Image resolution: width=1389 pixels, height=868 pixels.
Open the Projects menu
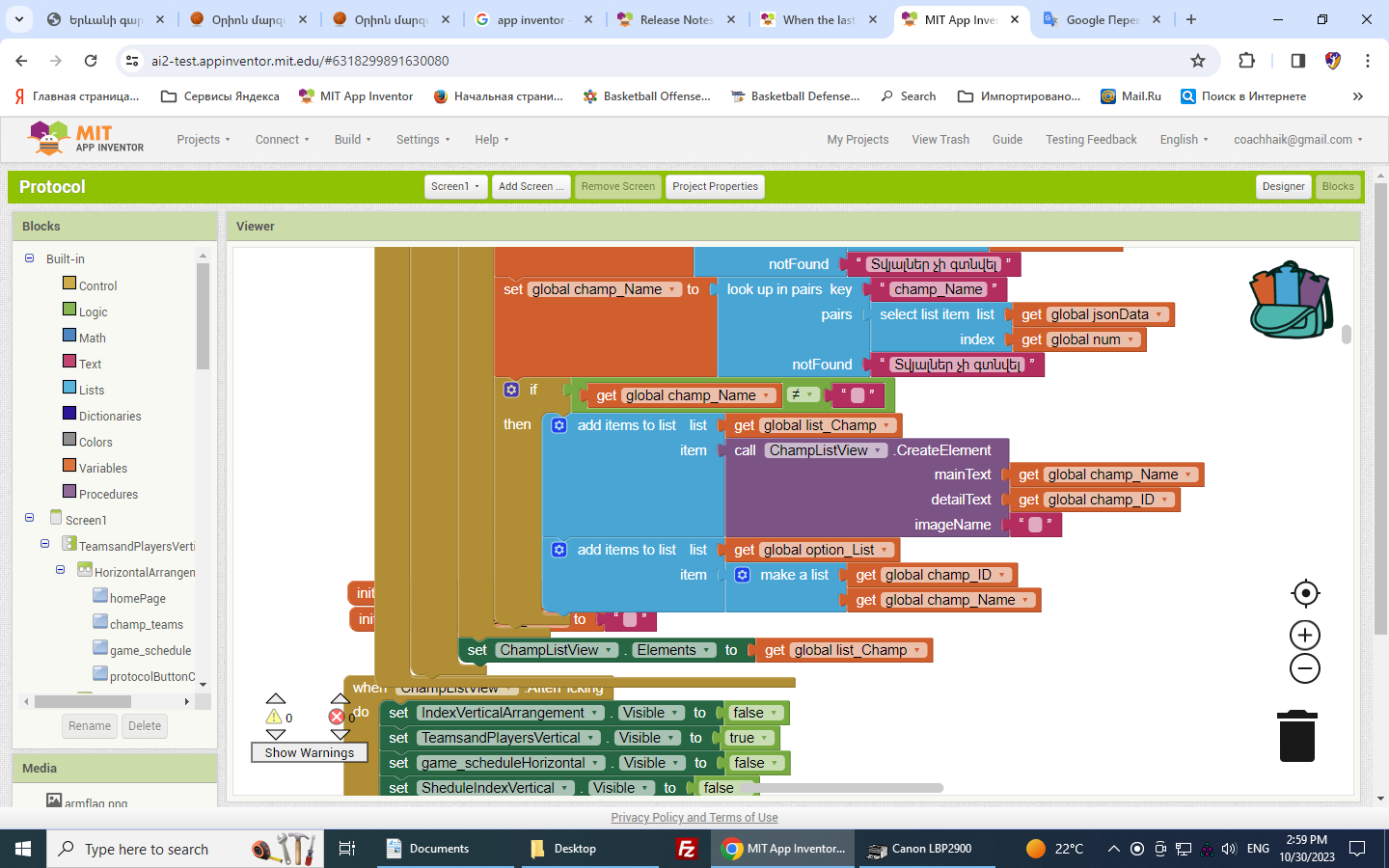click(x=204, y=140)
